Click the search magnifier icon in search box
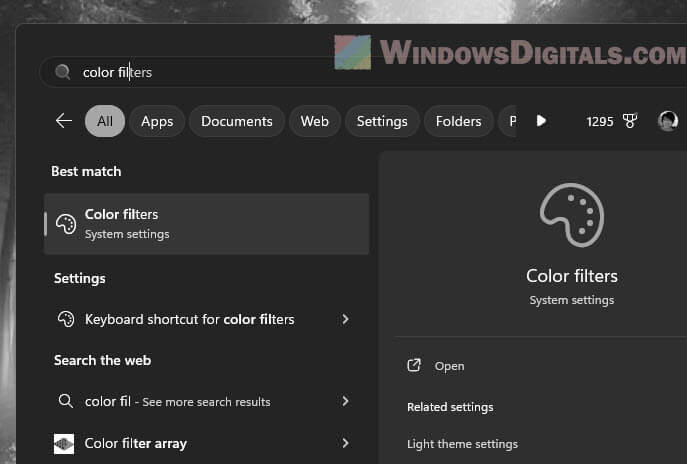Screen dimensions: 687x464 pyautogui.click(x=63, y=72)
